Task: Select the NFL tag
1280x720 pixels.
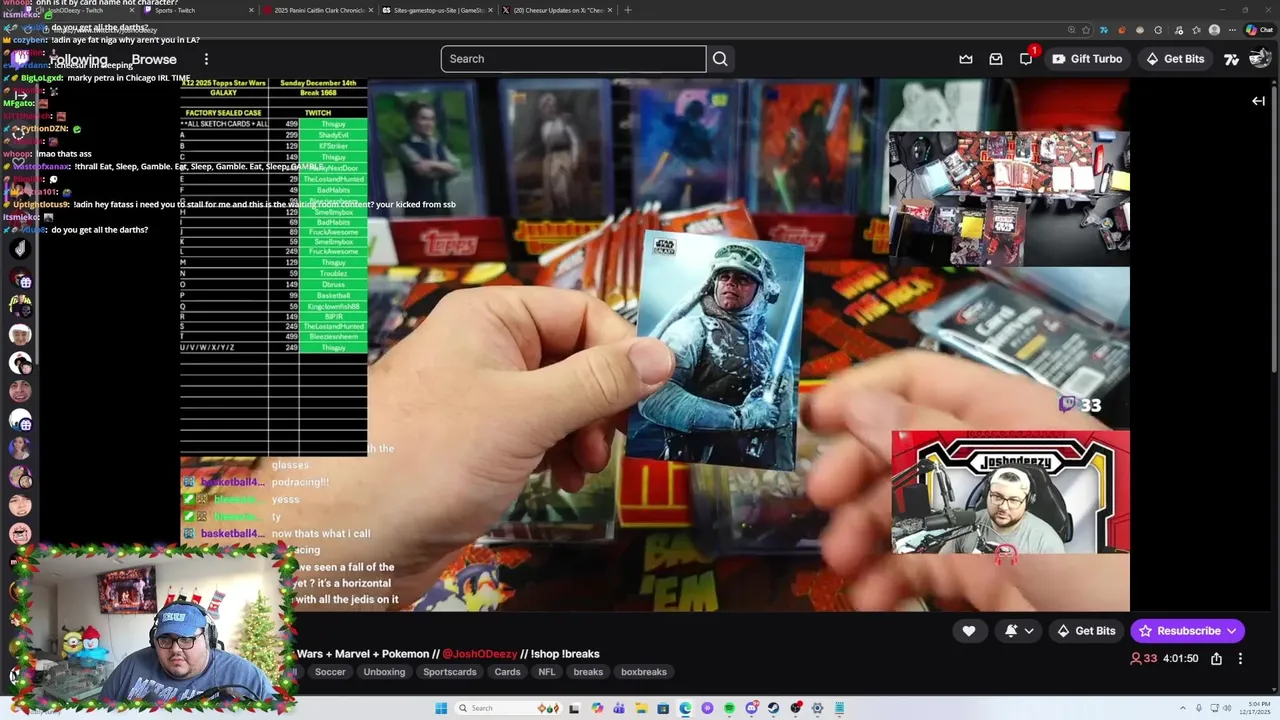Action: (x=546, y=672)
